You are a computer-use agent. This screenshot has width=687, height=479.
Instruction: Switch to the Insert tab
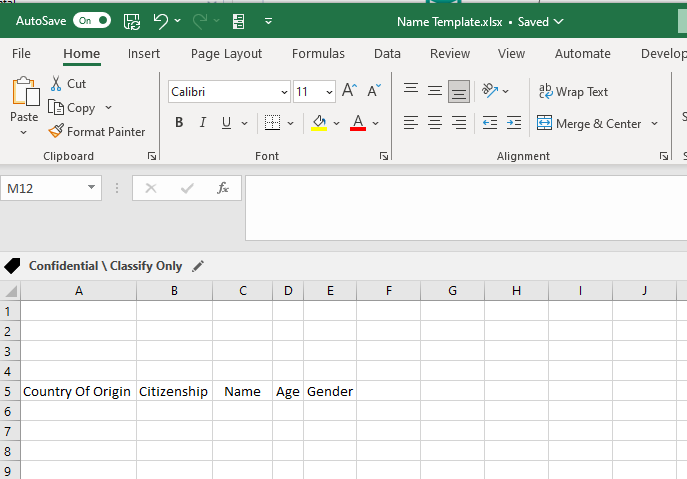tap(144, 53)
